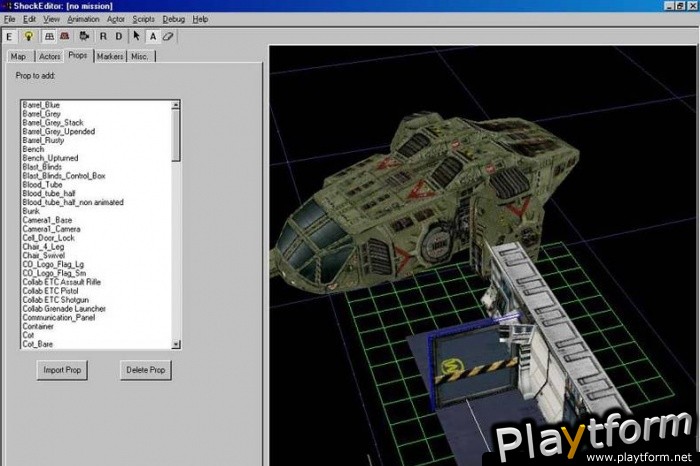Switch to the Actors tab
The height and width of the screenshot is (466, 700).
click(x=49, y=56)
